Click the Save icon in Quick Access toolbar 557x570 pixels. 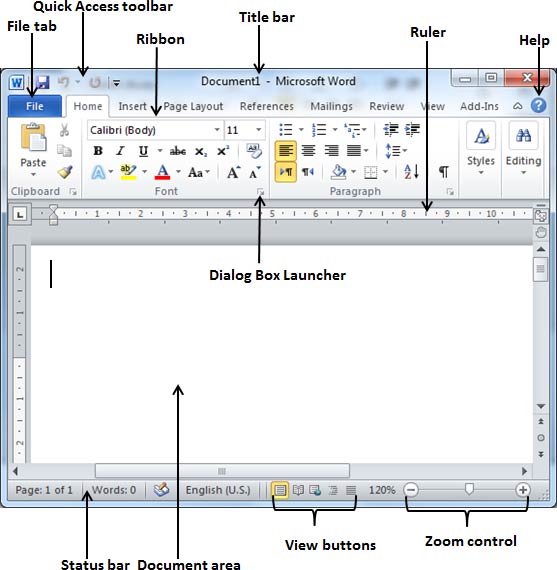[x=43, y=83]
